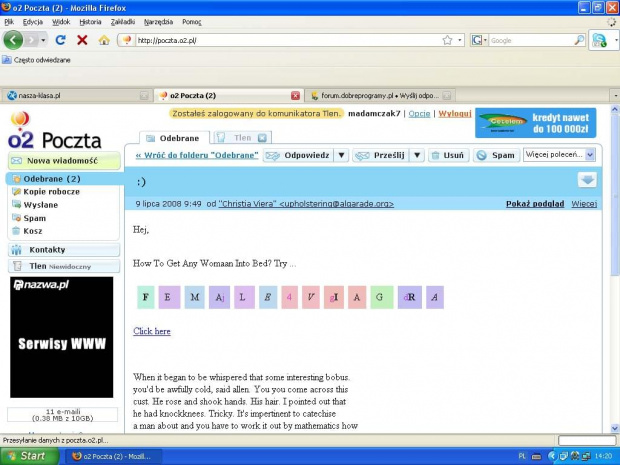This screenshot has width=620, height=465.
Task: Click the chat icon beside the search box
Action: tap(599, 40)
